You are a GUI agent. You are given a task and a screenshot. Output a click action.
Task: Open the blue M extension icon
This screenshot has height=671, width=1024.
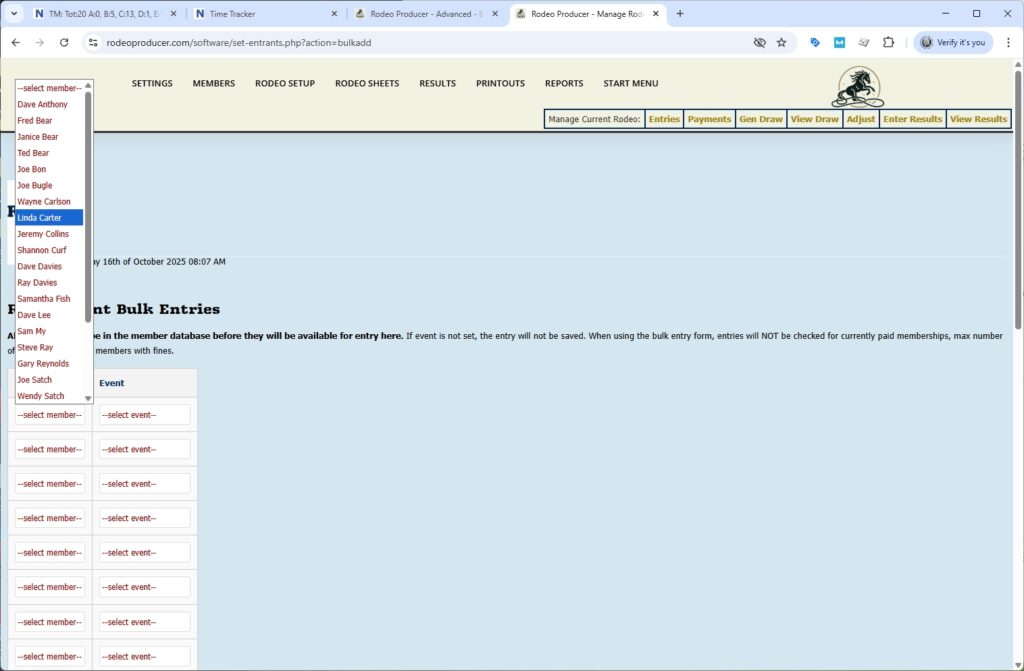pyautogui.click(x=838, y=42)
